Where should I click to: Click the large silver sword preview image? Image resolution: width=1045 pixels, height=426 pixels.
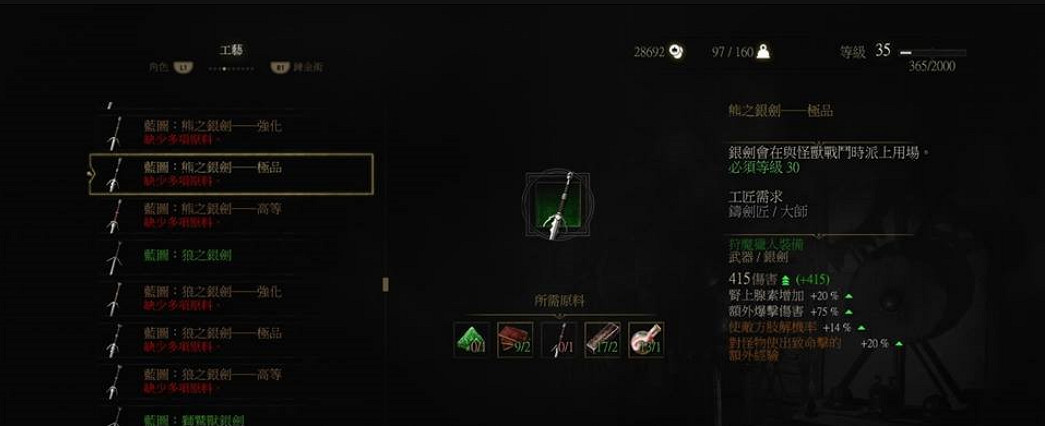click(x=556, y=205)
